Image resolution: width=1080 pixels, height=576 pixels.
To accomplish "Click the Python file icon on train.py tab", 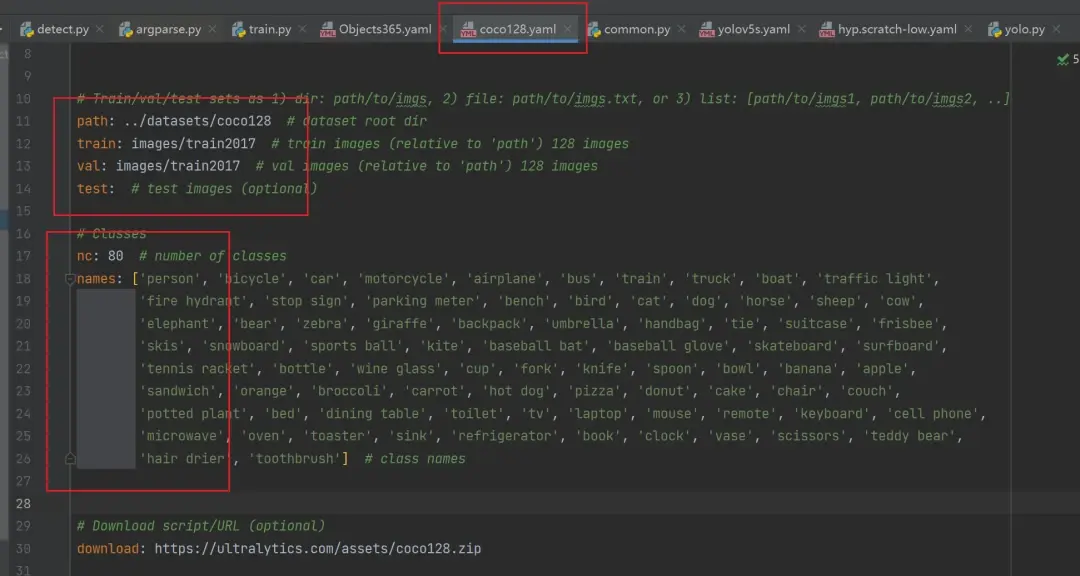I will [238, 30].
